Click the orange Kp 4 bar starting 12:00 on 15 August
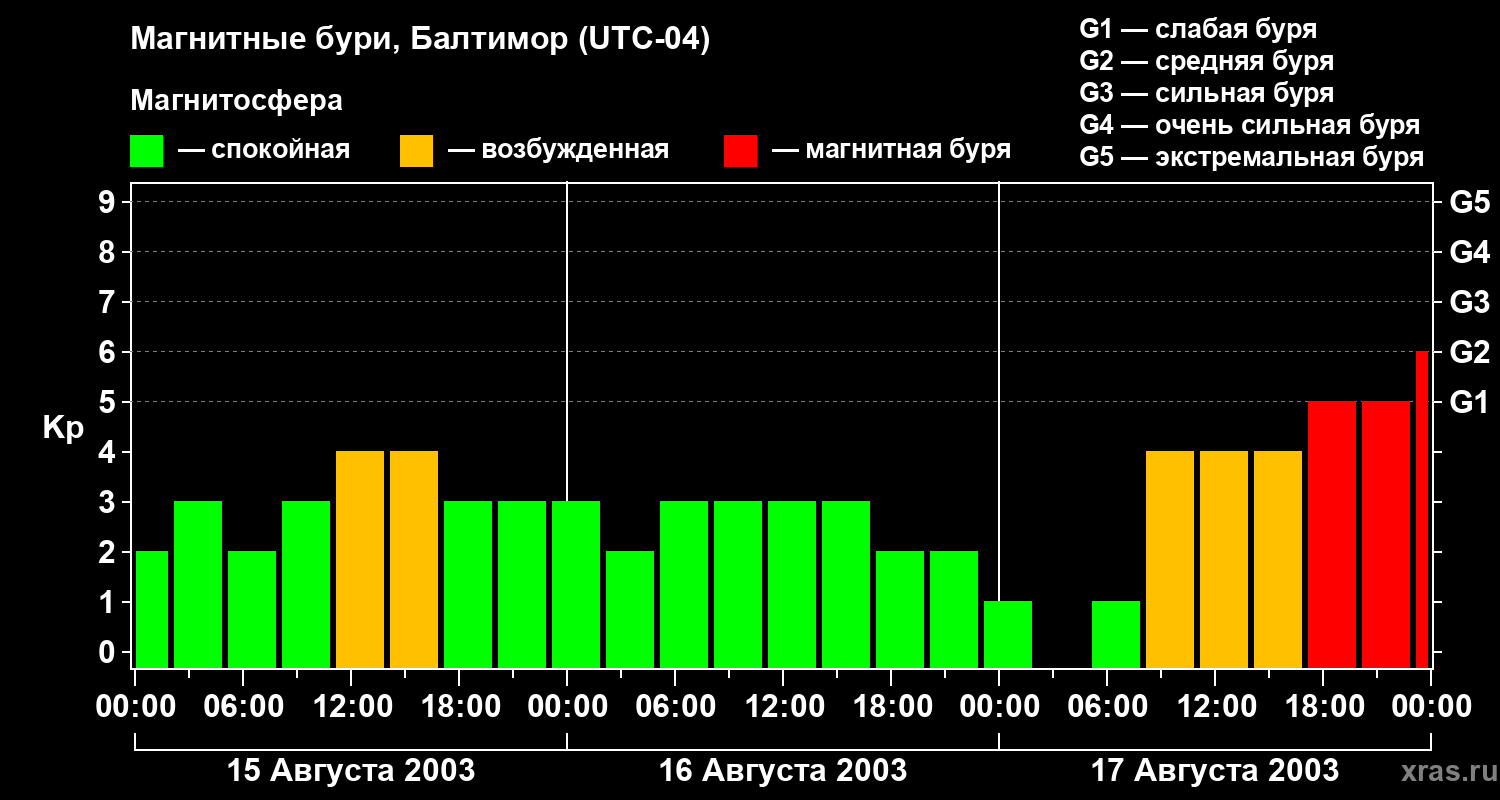 (360, 559)
